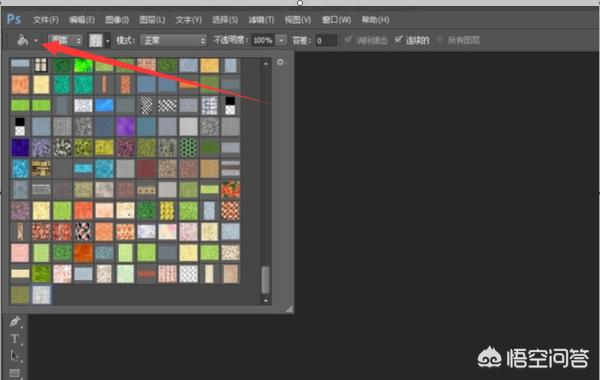Screen dimensions: 600x380
Task: Enable the 所有图层 all layers checkbox
Action: (440, 40)
